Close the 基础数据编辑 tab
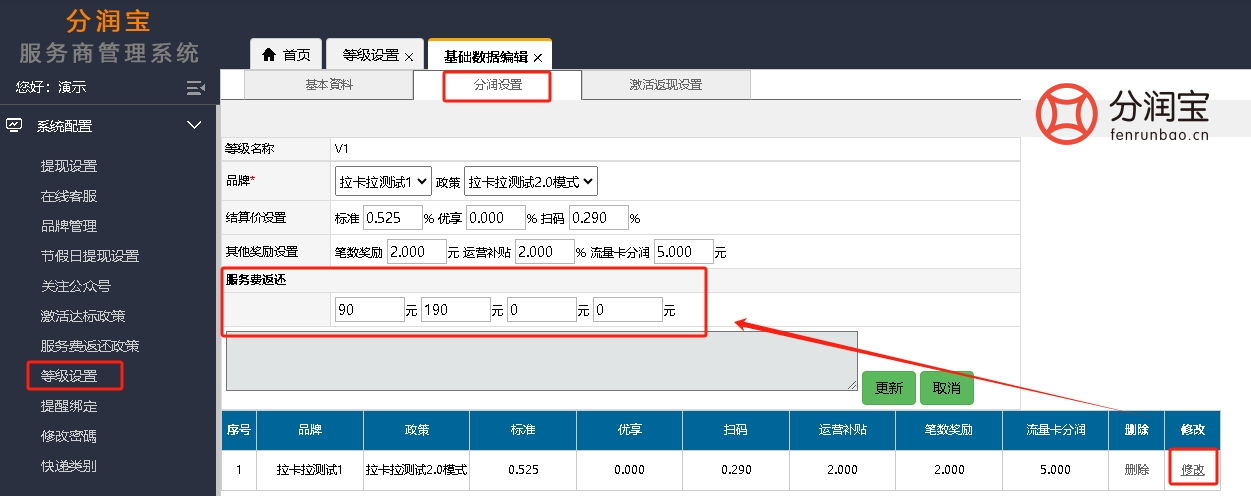This screenshot has height=496, width=1251. pos(538,57)
